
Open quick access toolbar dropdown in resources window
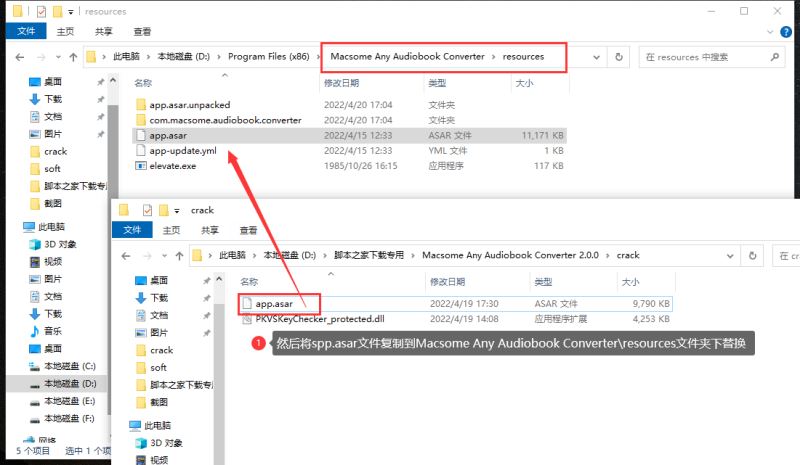pos(70,12)
